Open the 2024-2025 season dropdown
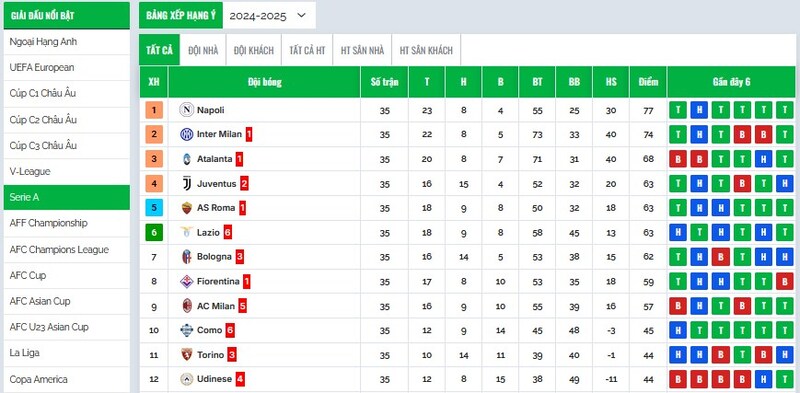The image size is (800, 393). (x=269, y=15)
